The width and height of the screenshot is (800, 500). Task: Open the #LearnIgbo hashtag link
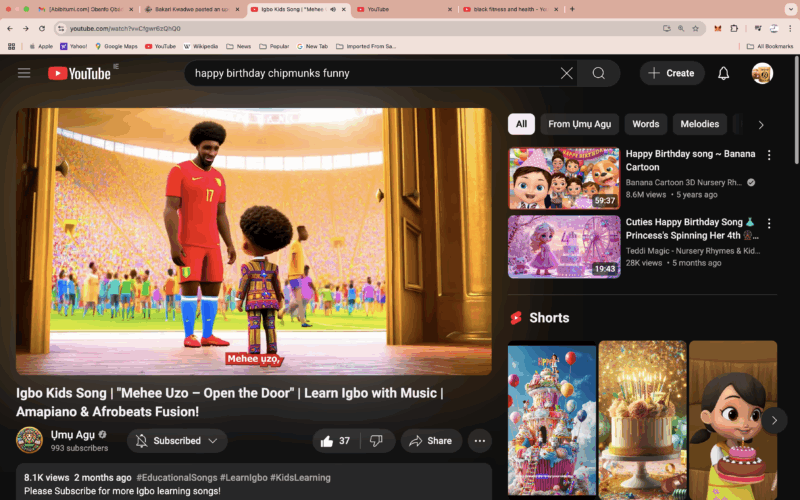[238, 478]
